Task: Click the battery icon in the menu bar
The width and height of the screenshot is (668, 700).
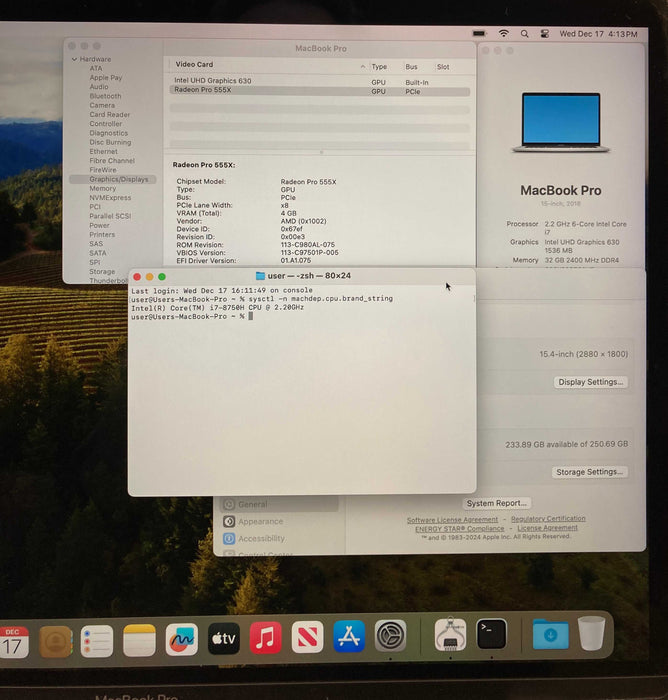Action: pos(479,33)
